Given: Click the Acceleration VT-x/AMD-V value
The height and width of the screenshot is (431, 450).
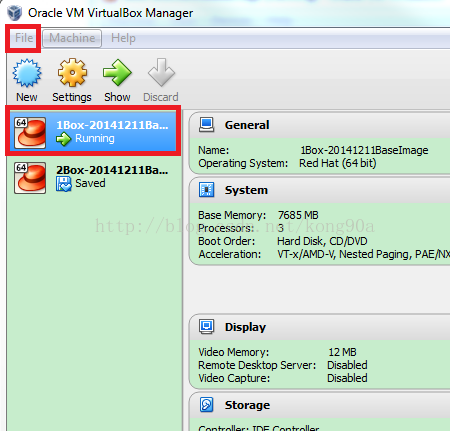Looking at the screenshot, I should tap(363, 254).
